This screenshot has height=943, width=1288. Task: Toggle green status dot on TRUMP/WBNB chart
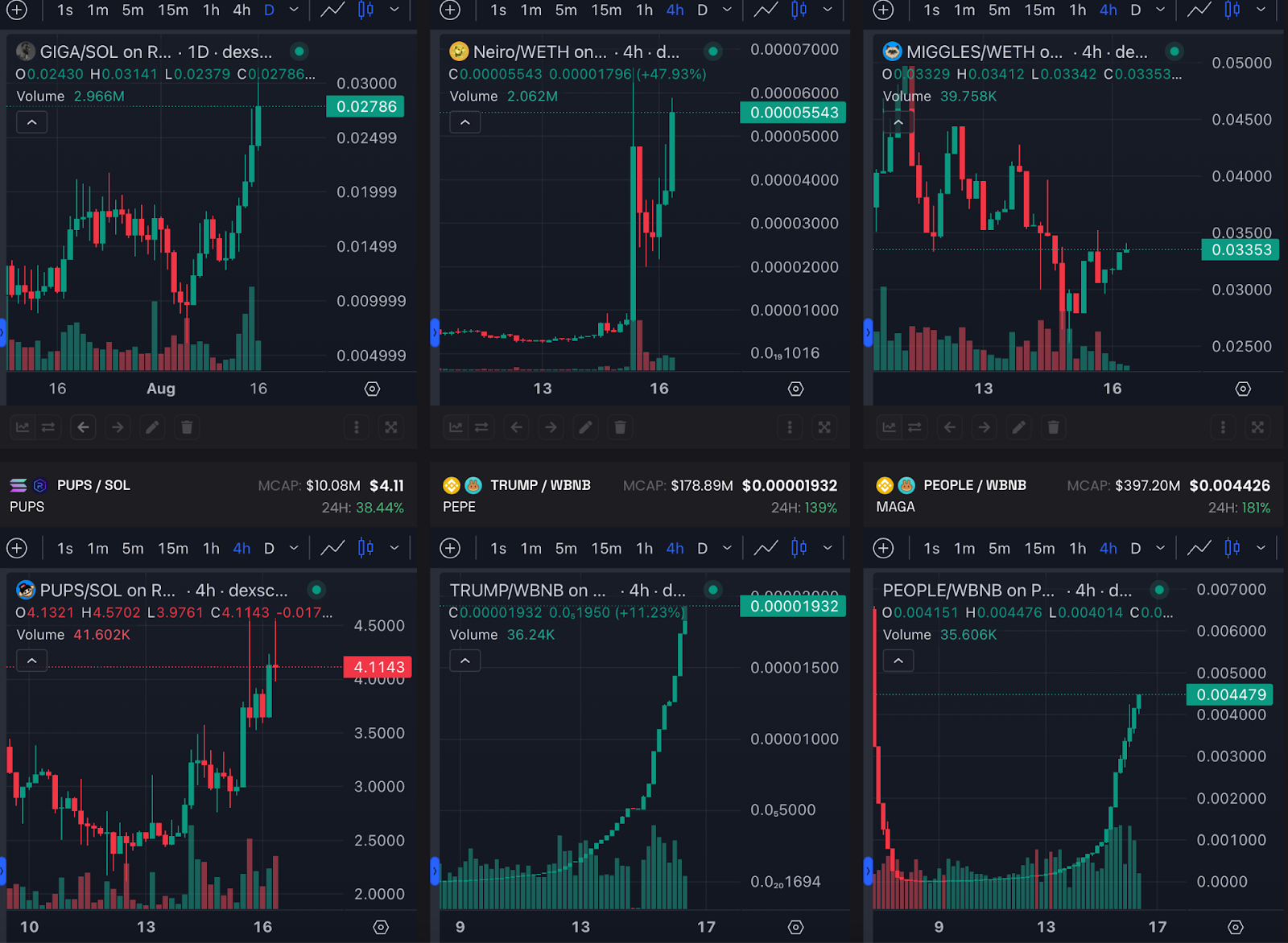(712, 590)
